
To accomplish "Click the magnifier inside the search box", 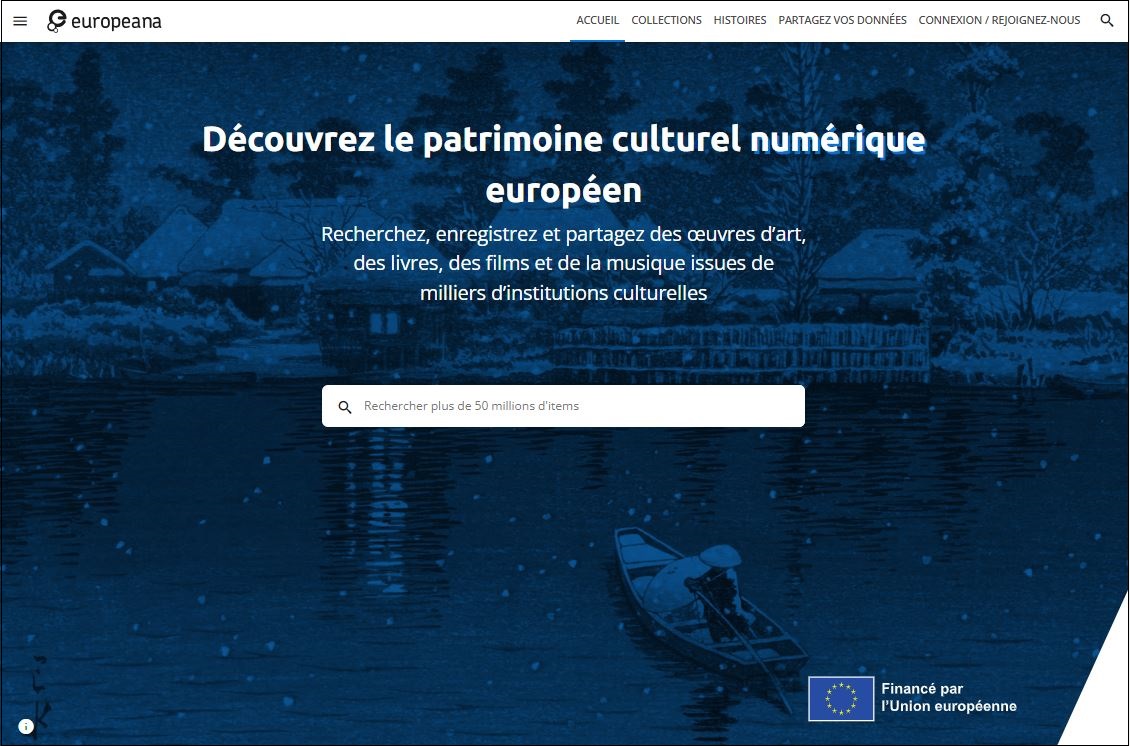I will pos(345,407).
